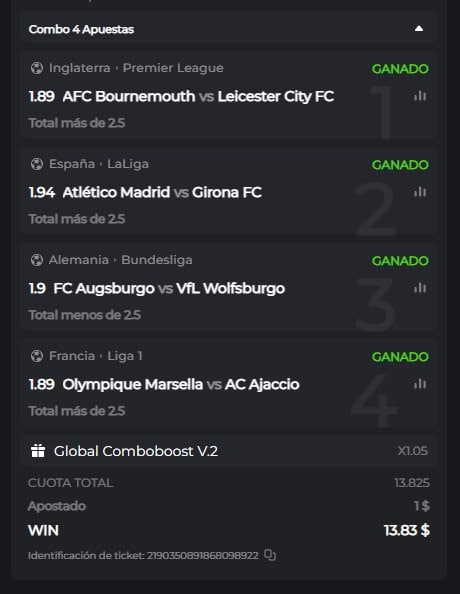Open AFC Bournemouth vs Leicester City match

(x=198, y=96)
